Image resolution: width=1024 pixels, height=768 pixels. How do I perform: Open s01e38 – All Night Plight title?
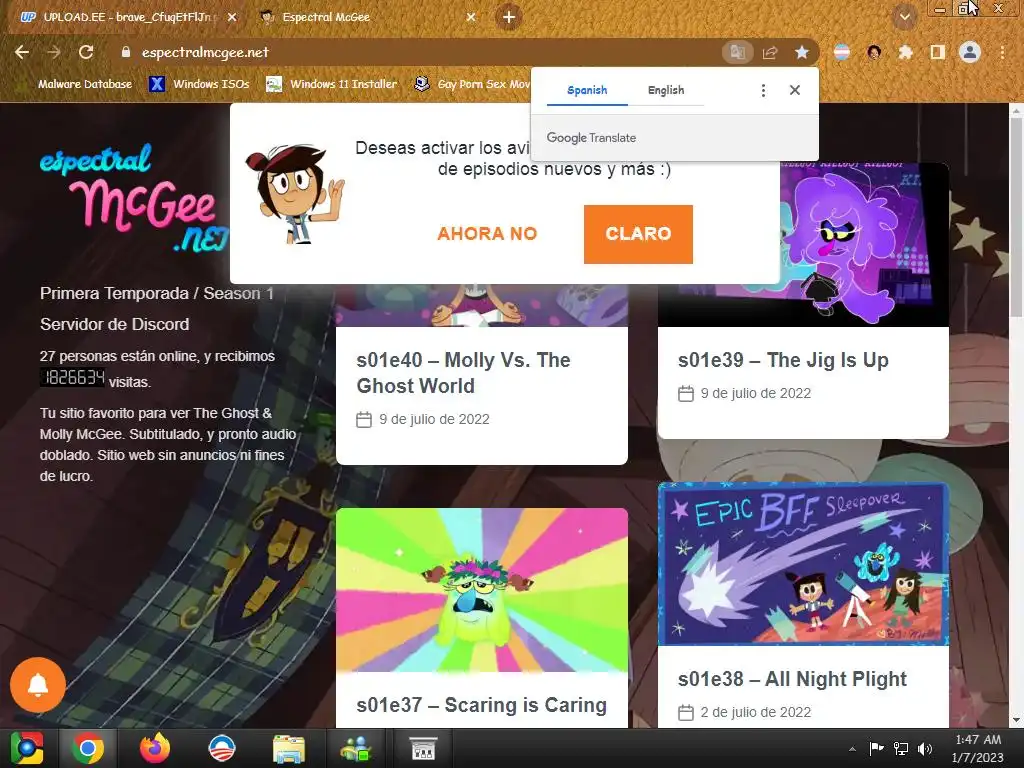(x=792, y=679)
